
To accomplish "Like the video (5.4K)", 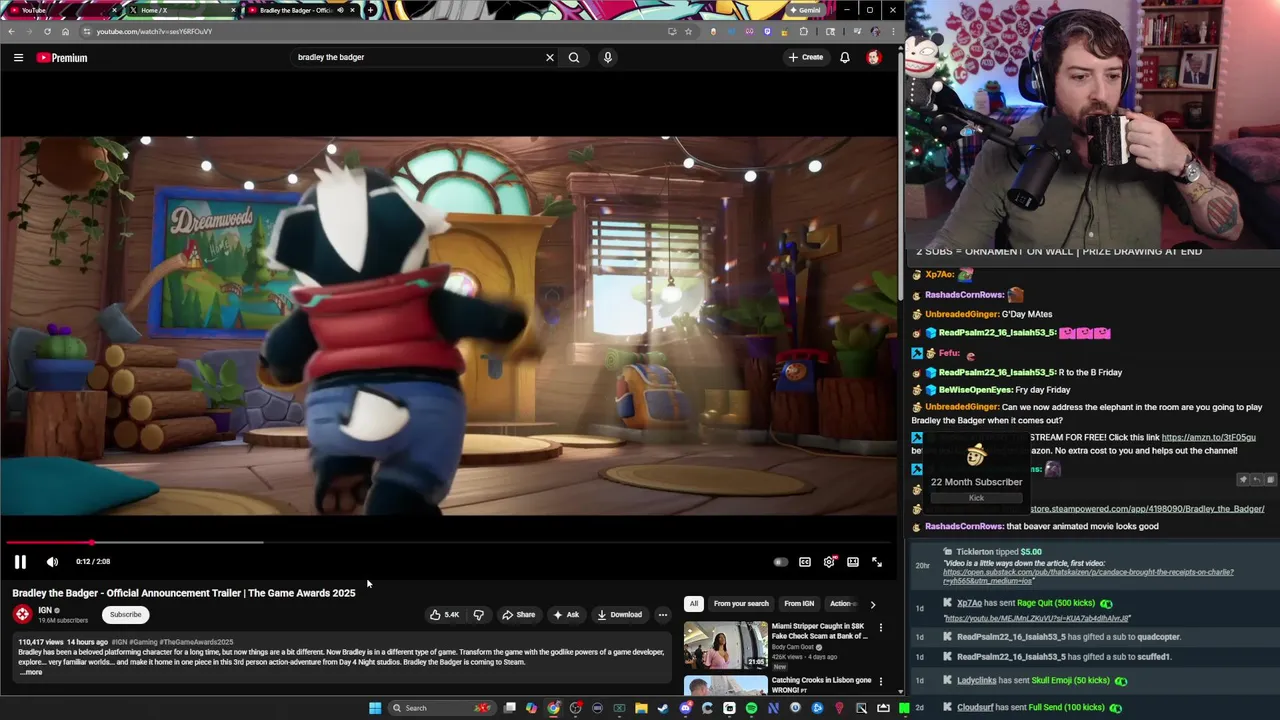I will [x=444, y=615].
